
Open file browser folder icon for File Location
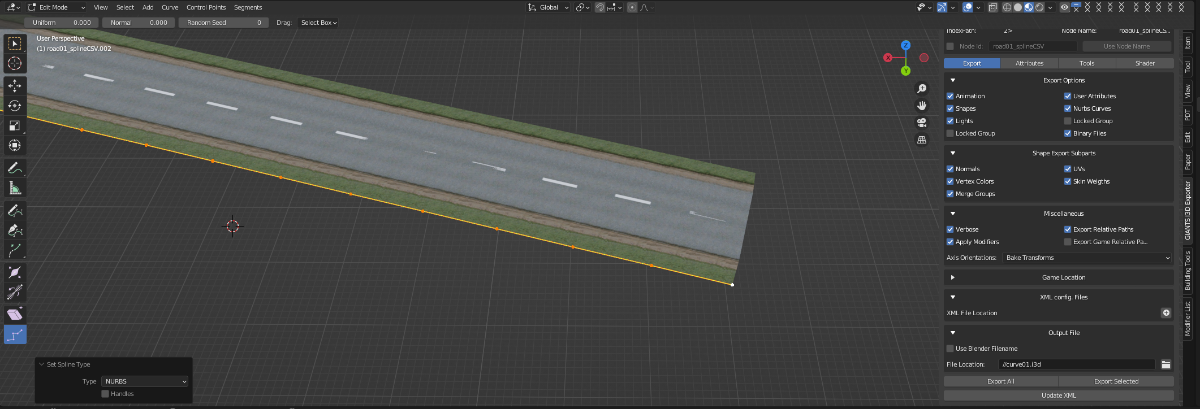tap(1165, 365)
